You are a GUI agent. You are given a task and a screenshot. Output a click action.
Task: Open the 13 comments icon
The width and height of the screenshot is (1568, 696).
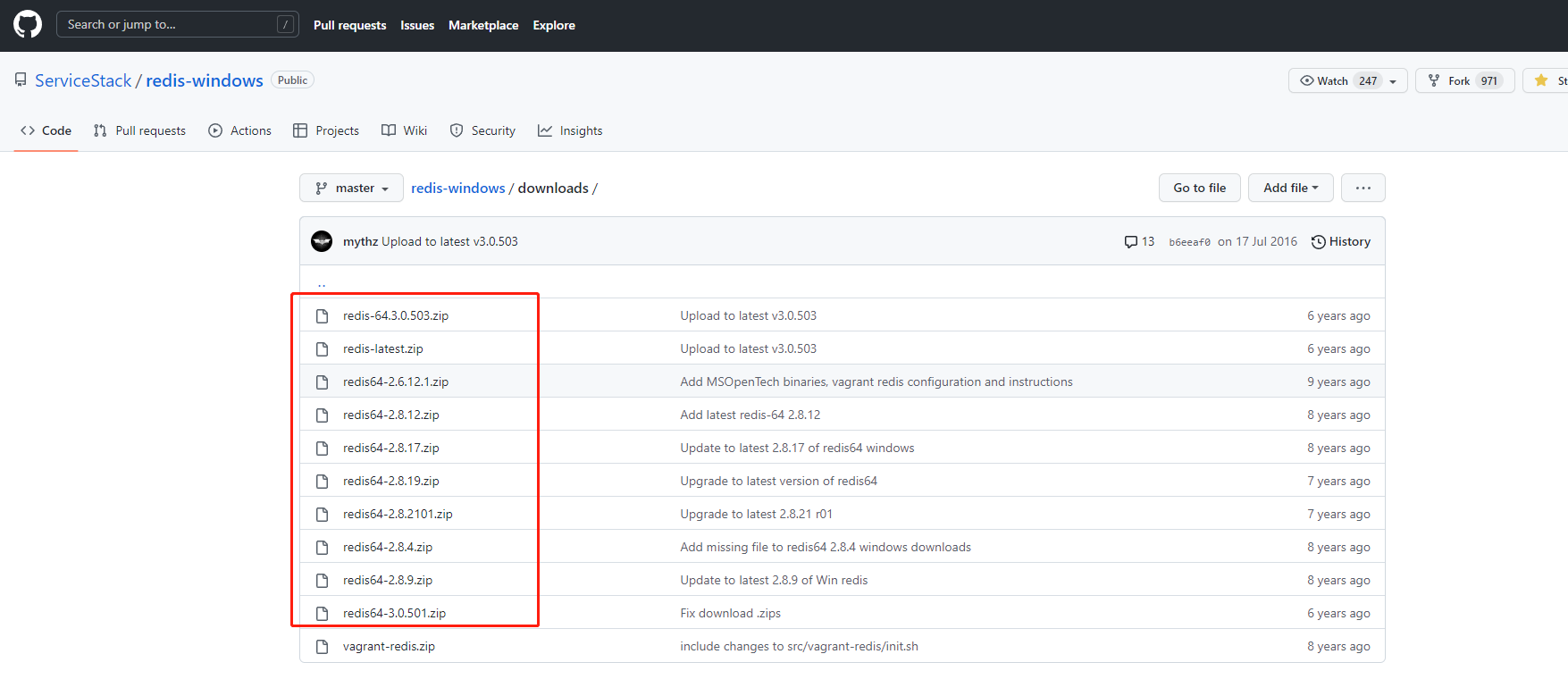click(1139, 241)
